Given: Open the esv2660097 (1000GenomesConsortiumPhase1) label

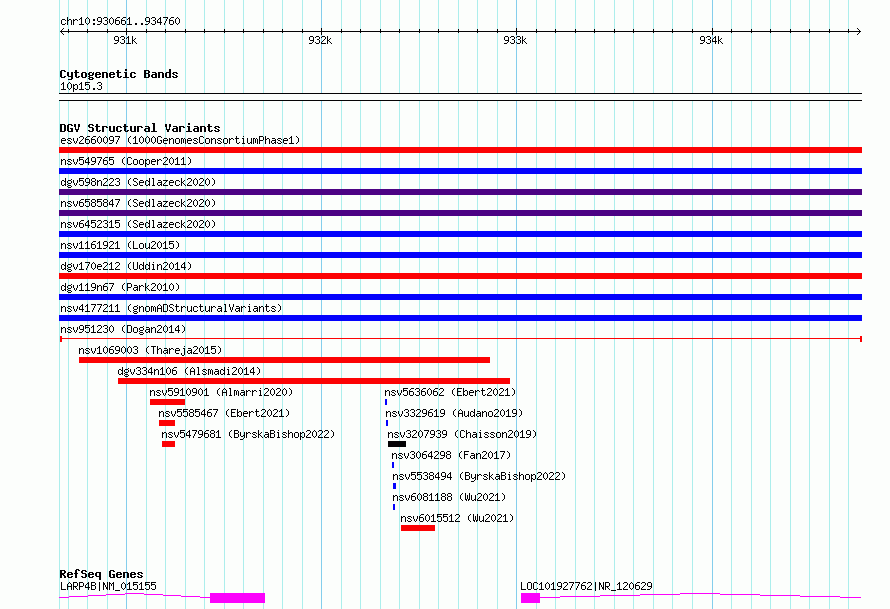Looking at the screenshot, I should [x=180, y=140].
